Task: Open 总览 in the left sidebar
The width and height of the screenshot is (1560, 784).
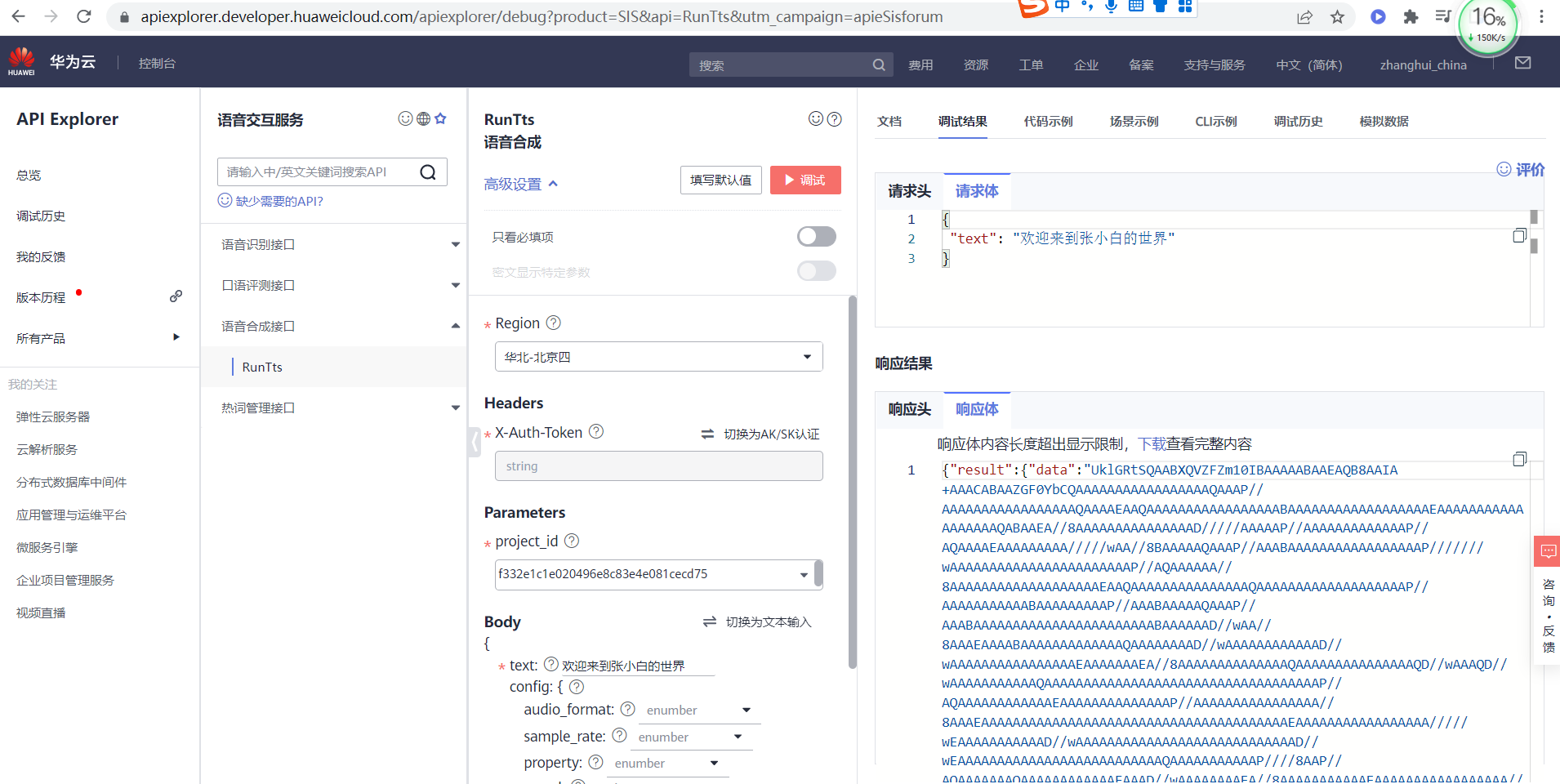Action: coord(29,175)
